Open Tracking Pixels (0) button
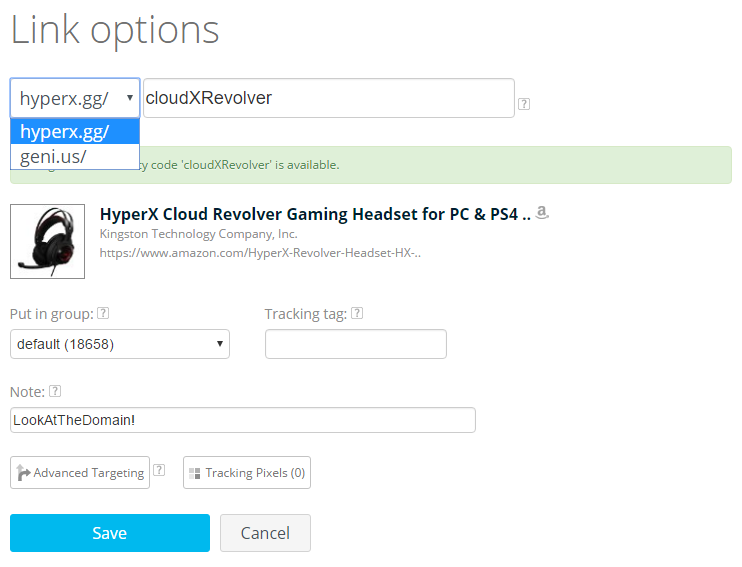This screenshot has width=742, height=567. tap(247, 473)
